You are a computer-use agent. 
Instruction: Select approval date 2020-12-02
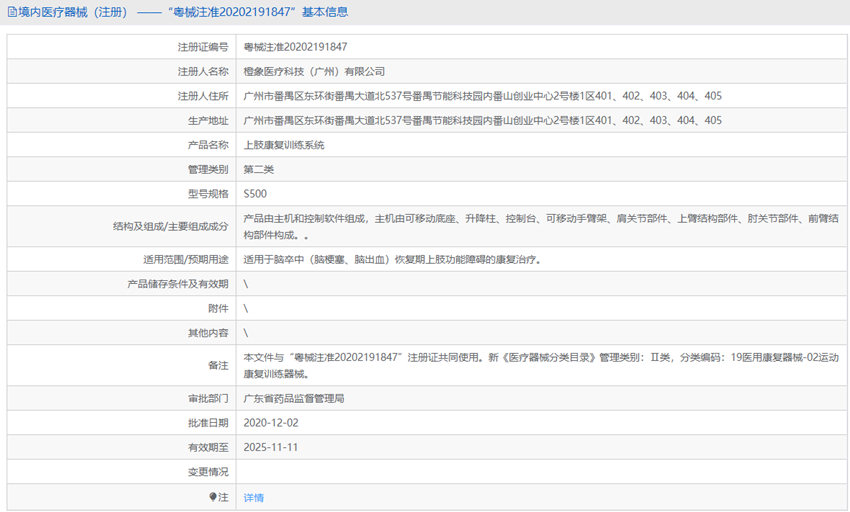point(271,423)
